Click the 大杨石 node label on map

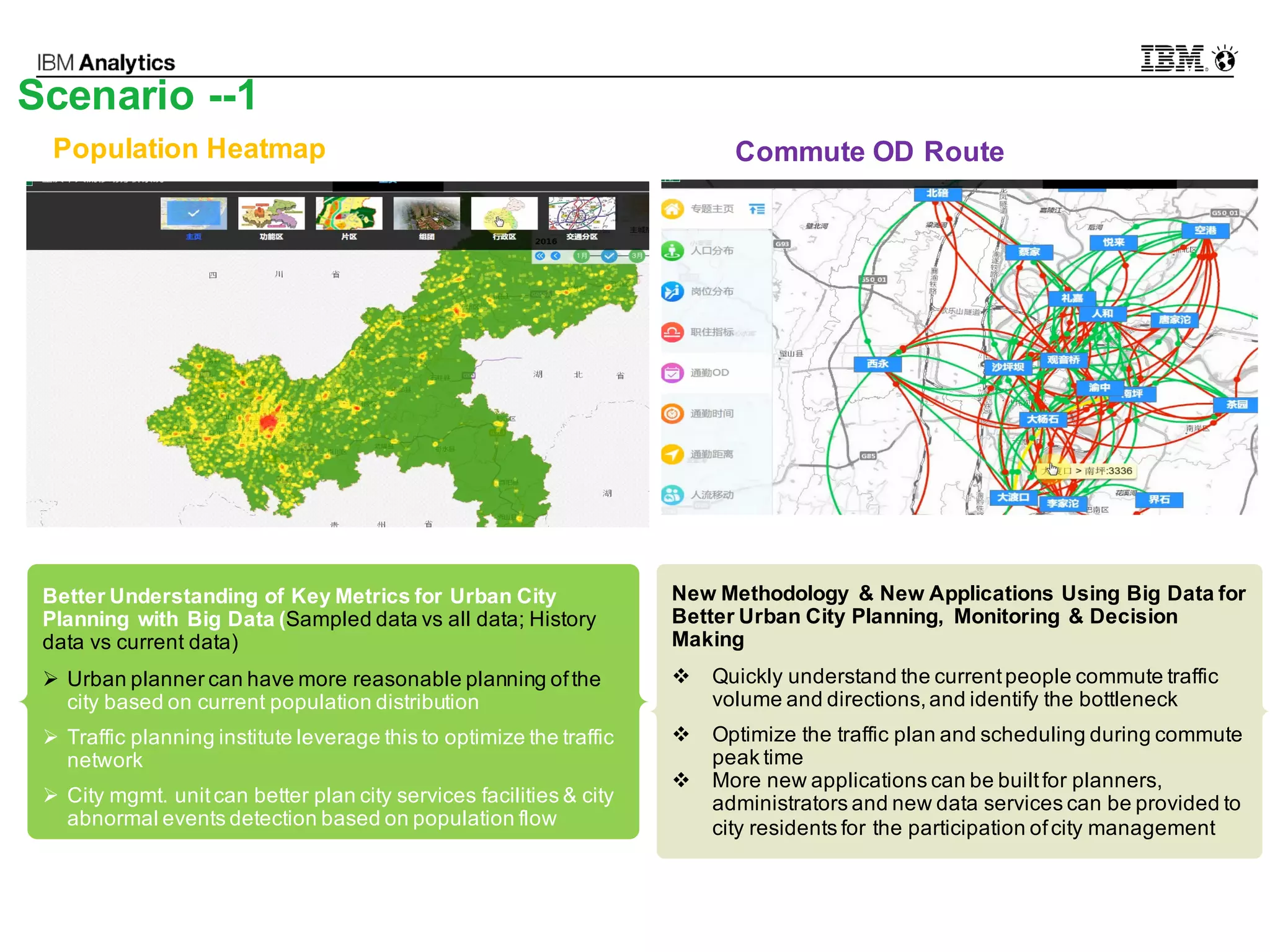click(x=1042, y=420)
